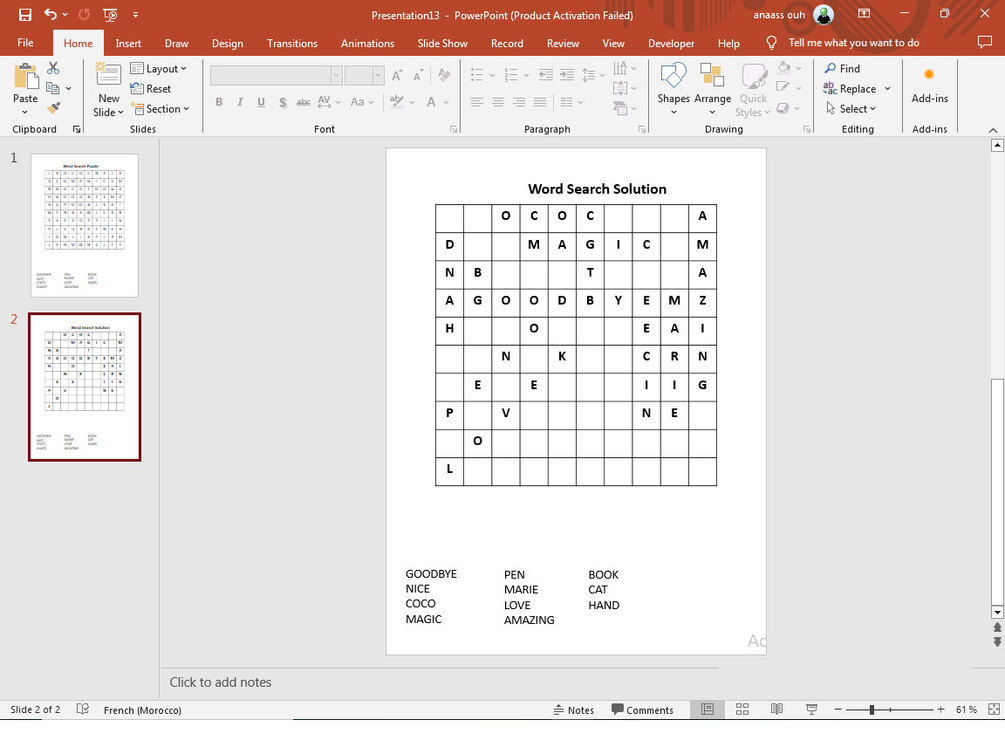Click the 61 % zoom level
The height and width of the screenshot is (754, 1005).
[966, 709]
